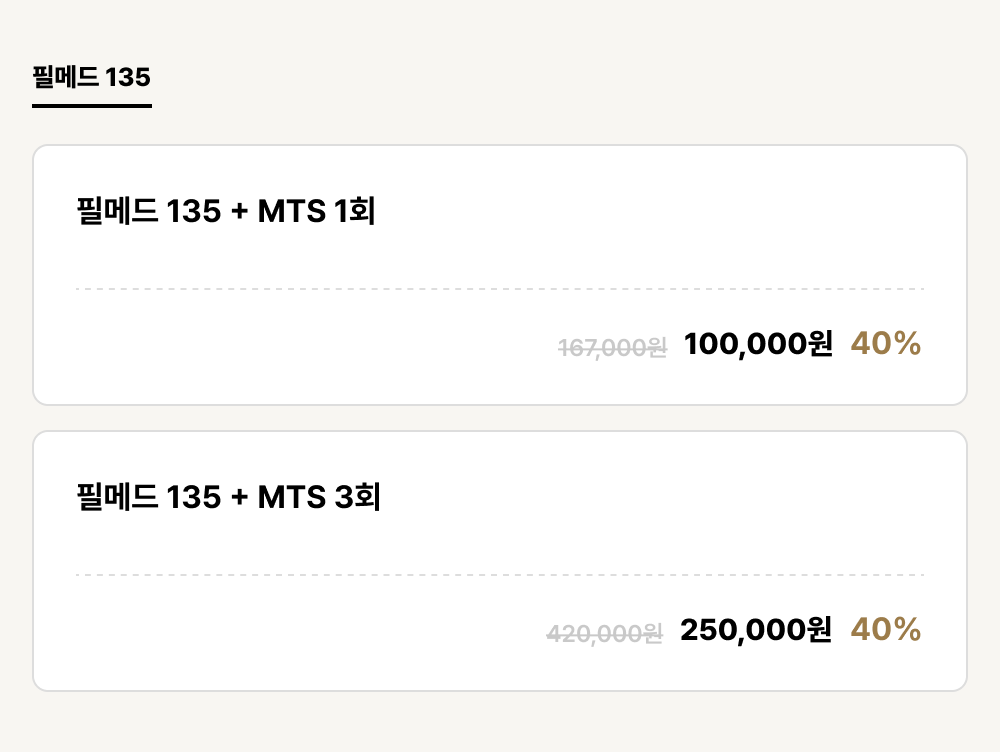Click the dashed divider in the 3회 card

coord(500,575)
